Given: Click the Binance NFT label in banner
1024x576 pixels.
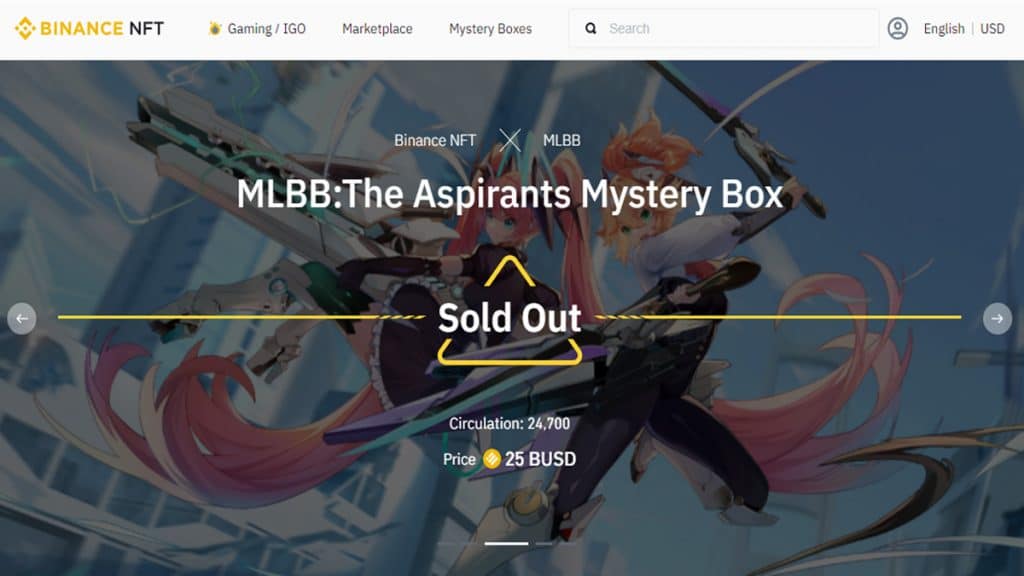Looking at the screenshot, I should point(435,140).
